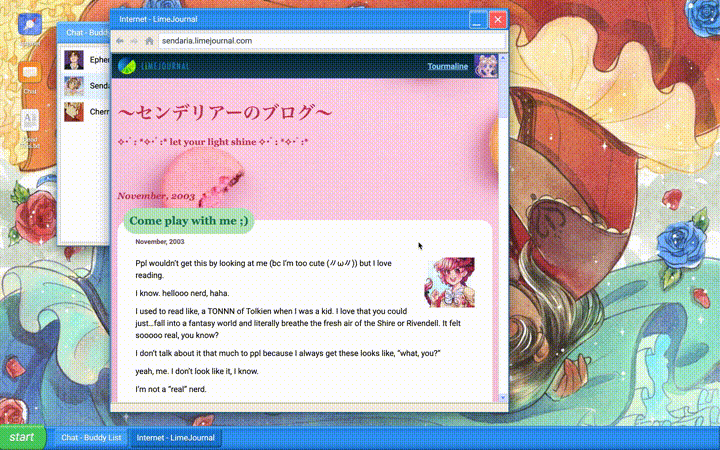Open the text document desktop icon
720x450 pixels.
pyautogui.click(x=29, y=120)
